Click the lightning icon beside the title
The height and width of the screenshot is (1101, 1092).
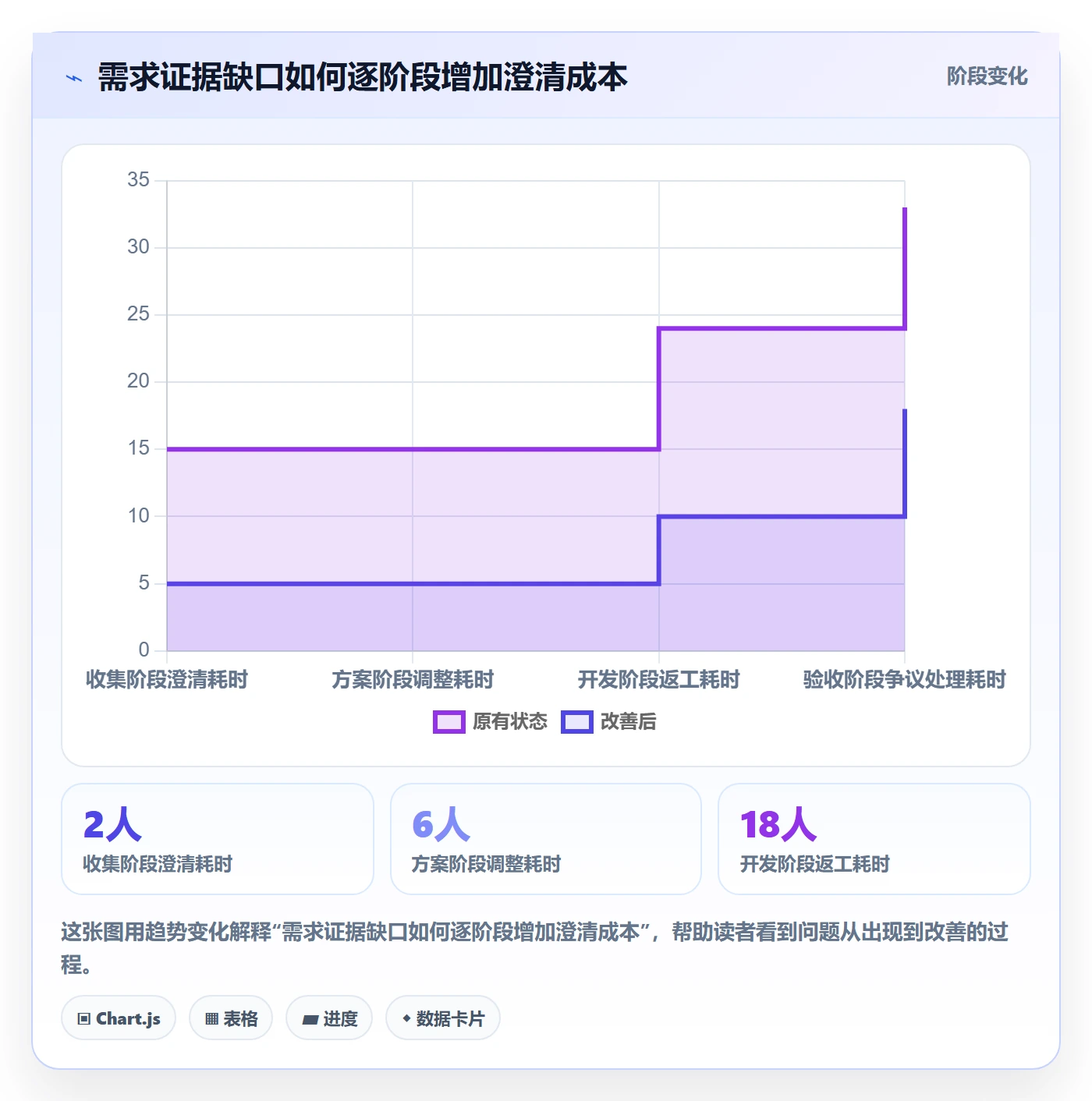click(74, 78)
